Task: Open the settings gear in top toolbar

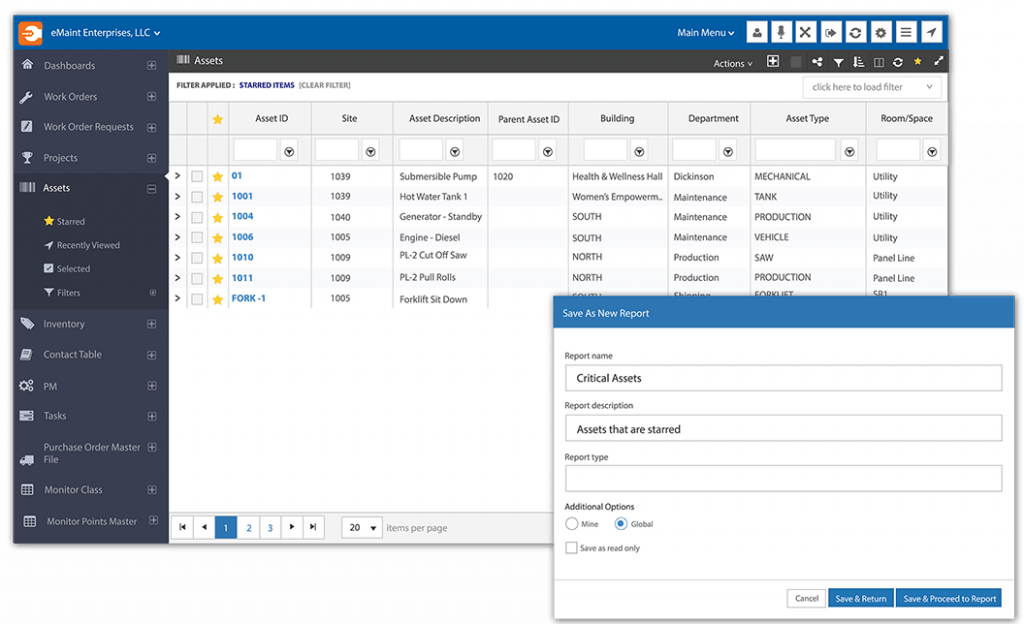Action: tap(880, 32)
